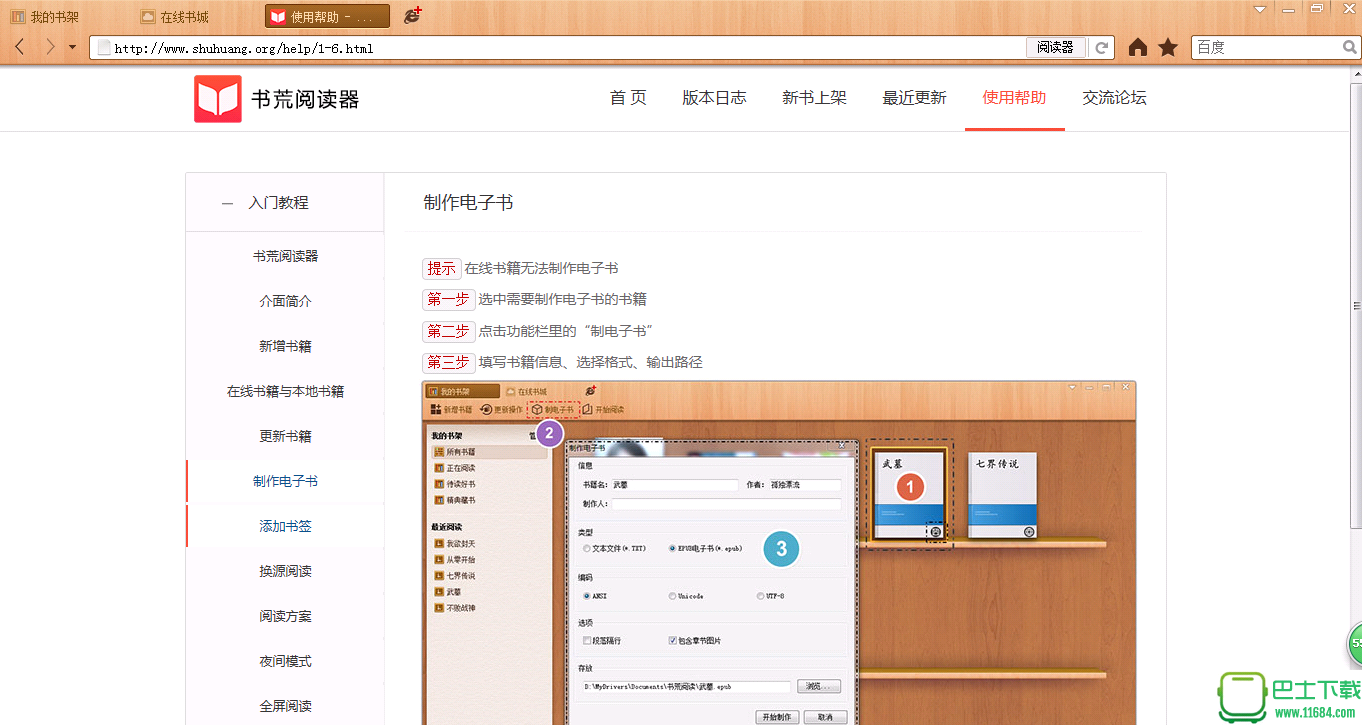Open the 全屏阅读 tutorial
The height and width of the screenshot is (725, 1362).
point(285,706)
